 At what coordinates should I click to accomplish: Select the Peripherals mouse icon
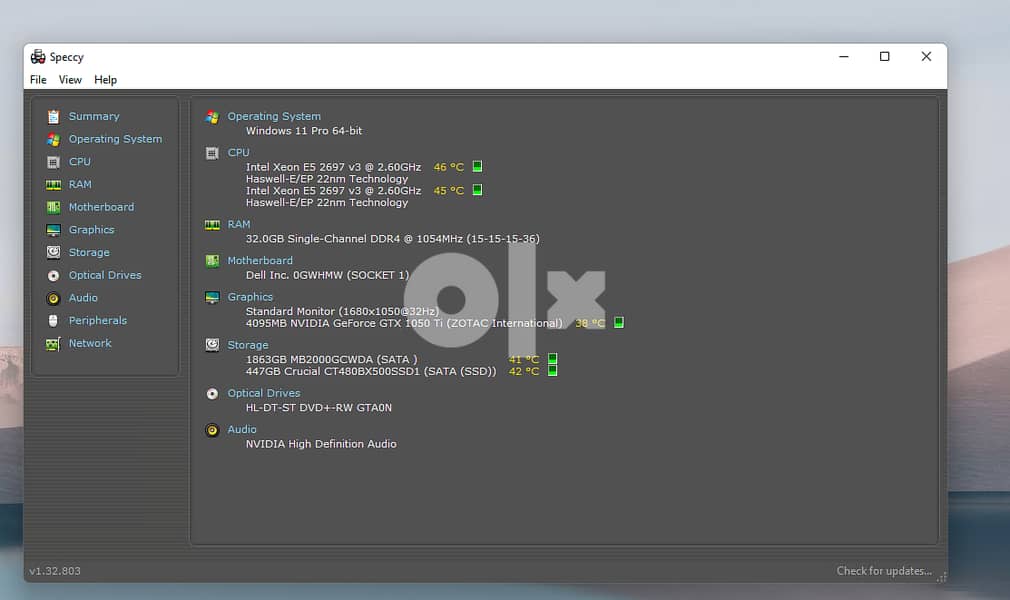[x=53, y=321]
